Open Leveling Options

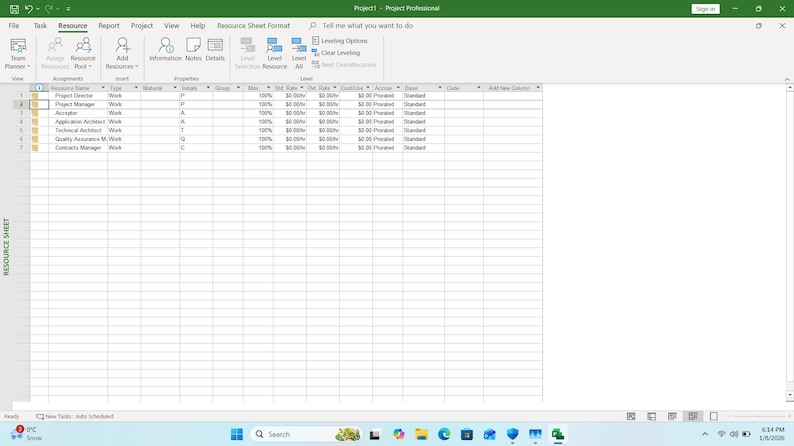(x=340, y=40)
